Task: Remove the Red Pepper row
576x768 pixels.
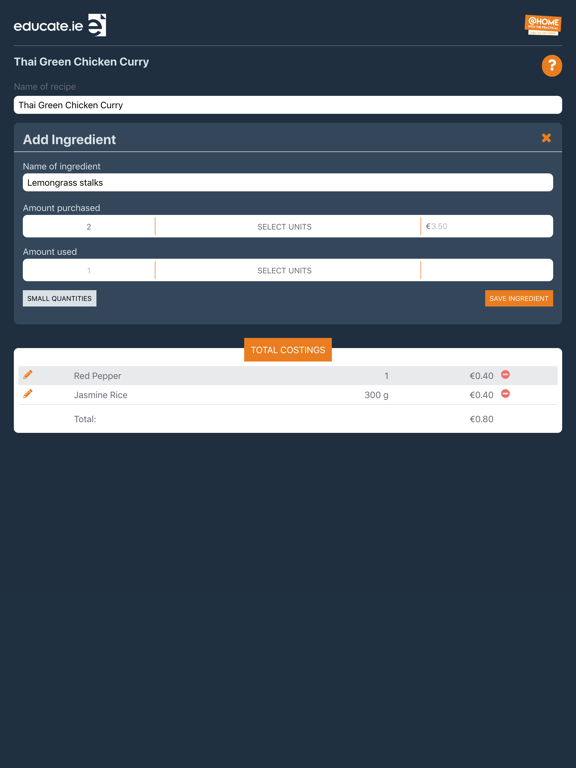Action: (505, 375)
